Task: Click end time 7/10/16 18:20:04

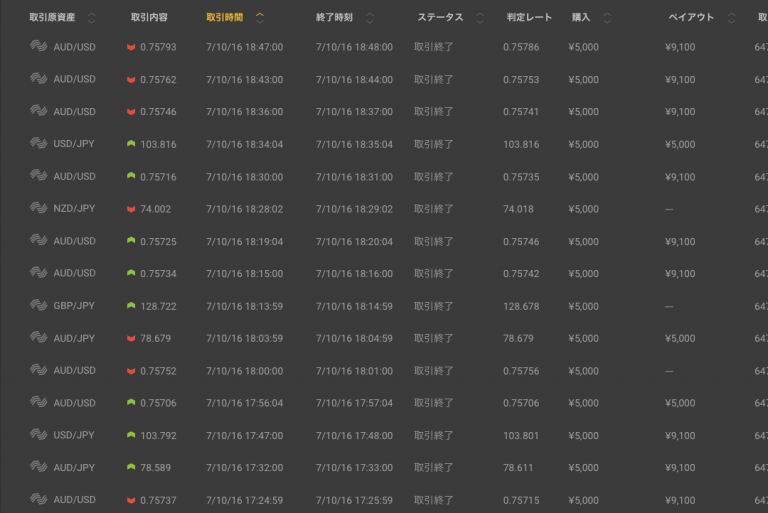Action: (x=354, y=242)
